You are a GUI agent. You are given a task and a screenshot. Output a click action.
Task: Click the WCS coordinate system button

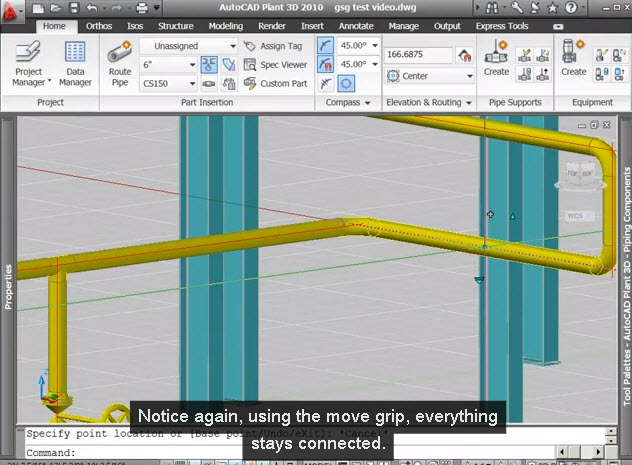pos(578,216)
